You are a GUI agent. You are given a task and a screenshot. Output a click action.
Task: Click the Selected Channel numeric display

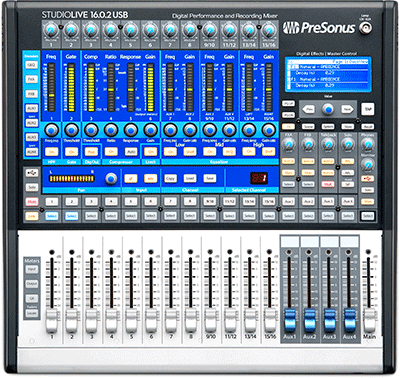coord(259,178)
